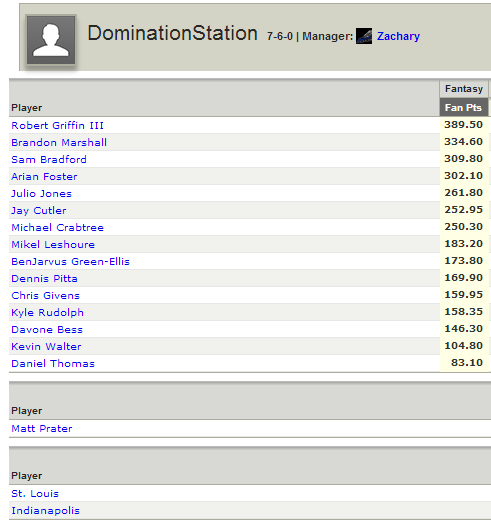Open Julio Jones player link
The height and width of the screenshot is (521, 491).
(42, 193)
